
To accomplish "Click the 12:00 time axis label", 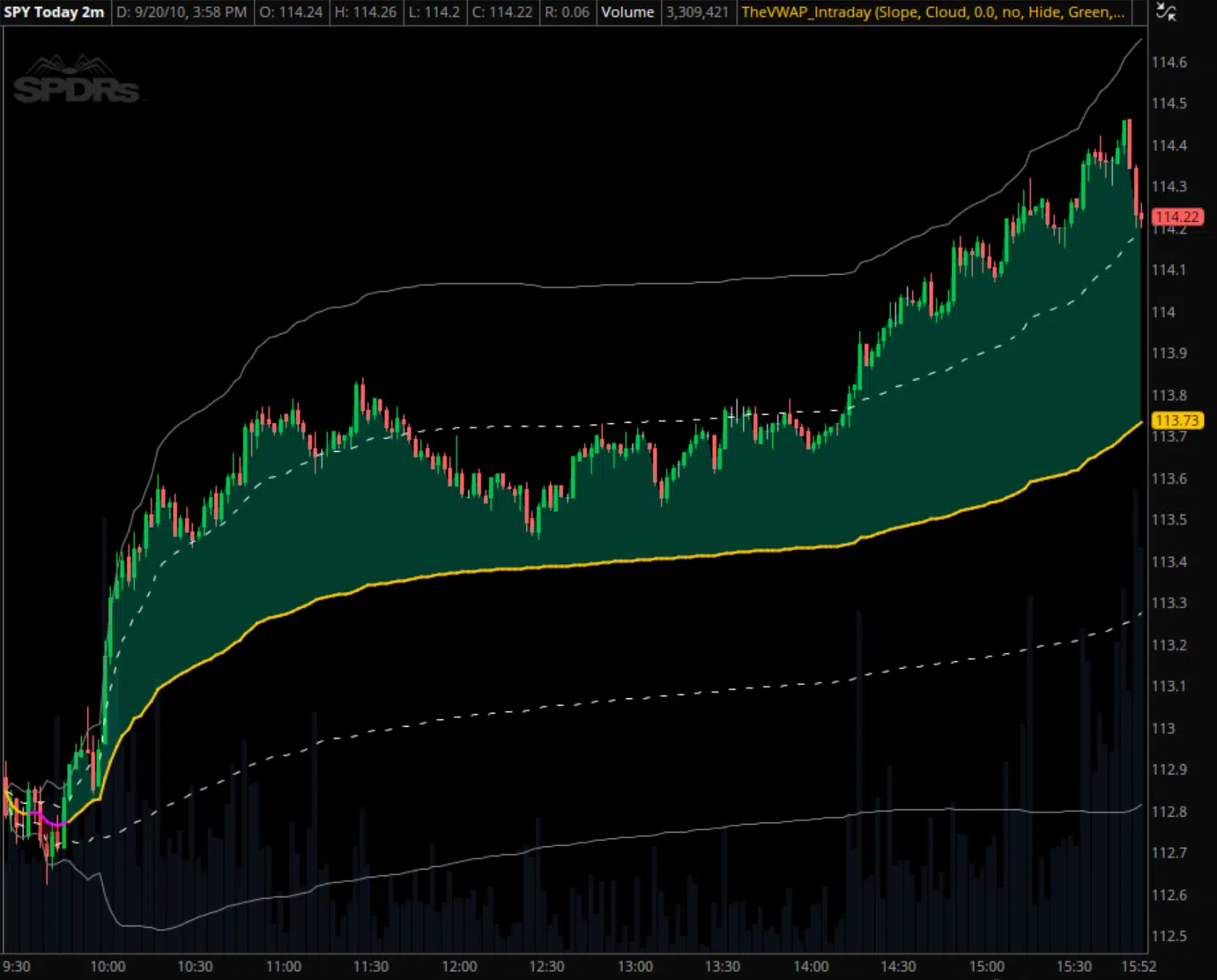I will click(459, 967).
